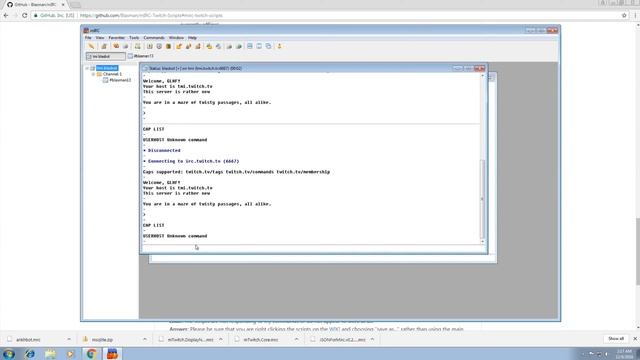Click Show all downloads button
The width and height of the screenshot is (640, 360).
616,339
